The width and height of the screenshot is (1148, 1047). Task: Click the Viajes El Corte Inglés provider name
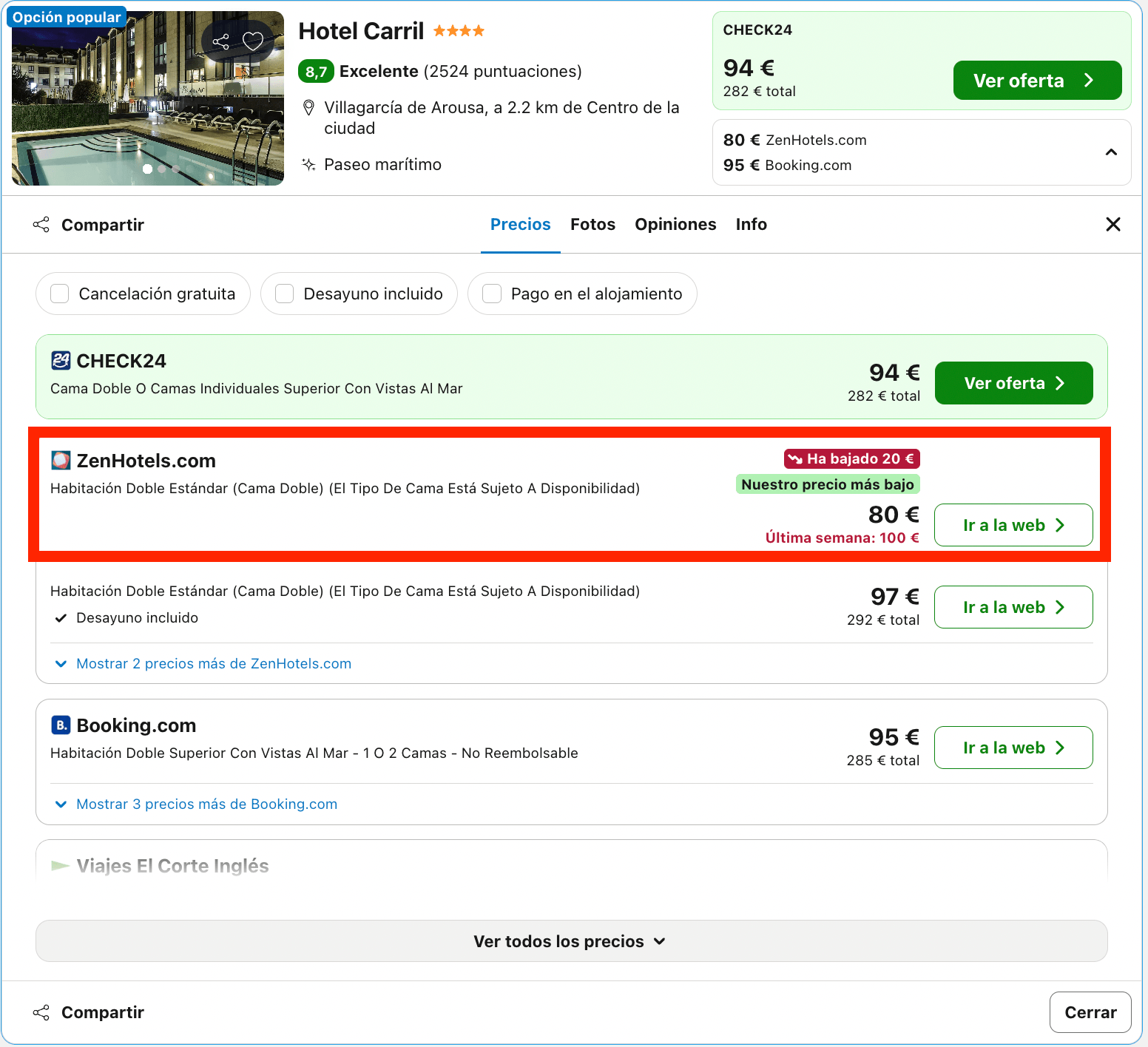(x=172, y=866)
